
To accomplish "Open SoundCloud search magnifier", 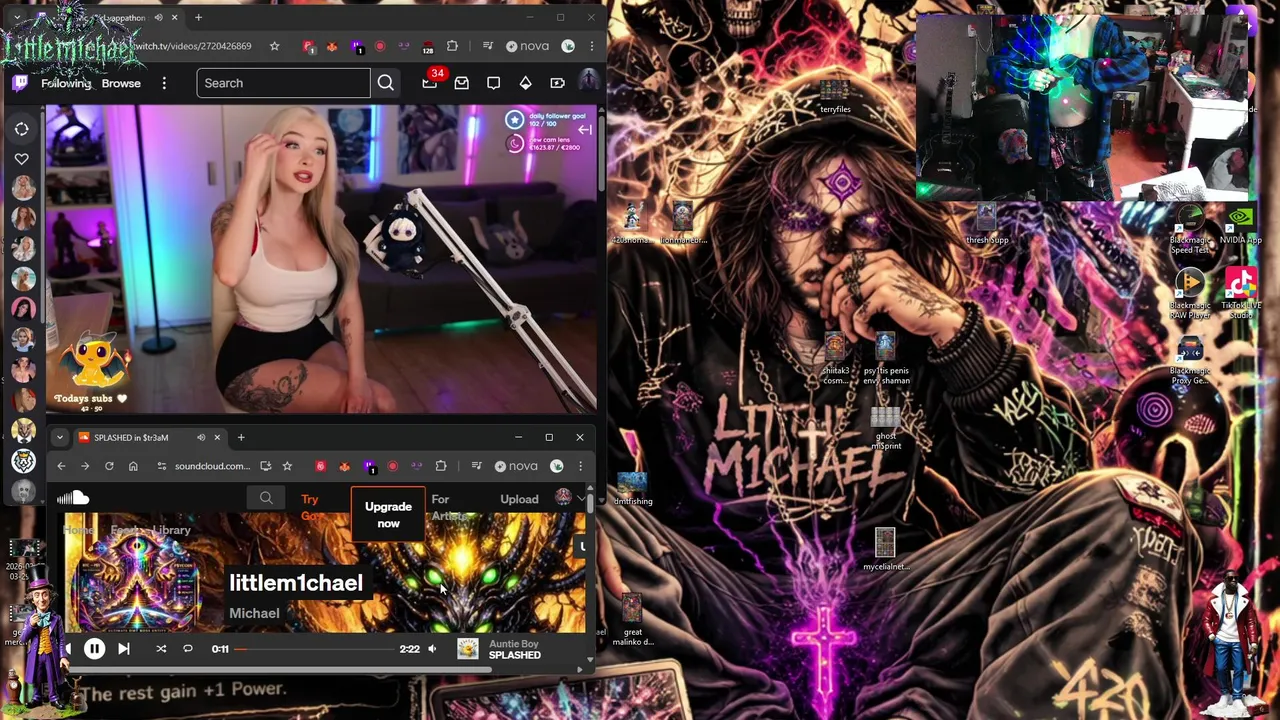I will (266, 498).
